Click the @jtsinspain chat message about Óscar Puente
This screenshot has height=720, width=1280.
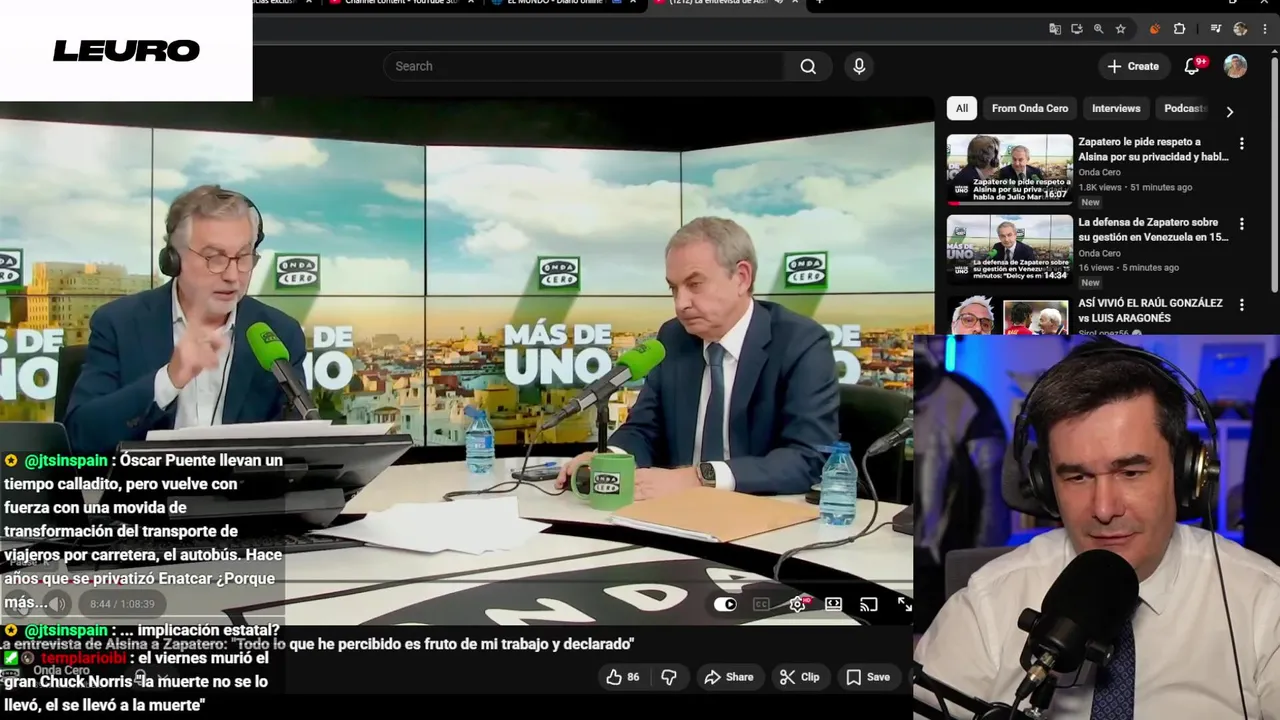(x=145, y=531)
